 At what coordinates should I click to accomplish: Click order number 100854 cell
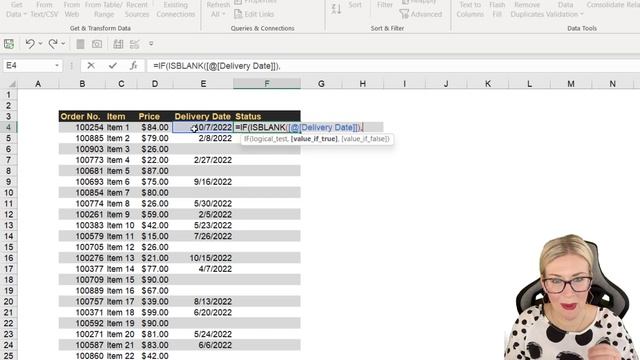click(82, 193)
